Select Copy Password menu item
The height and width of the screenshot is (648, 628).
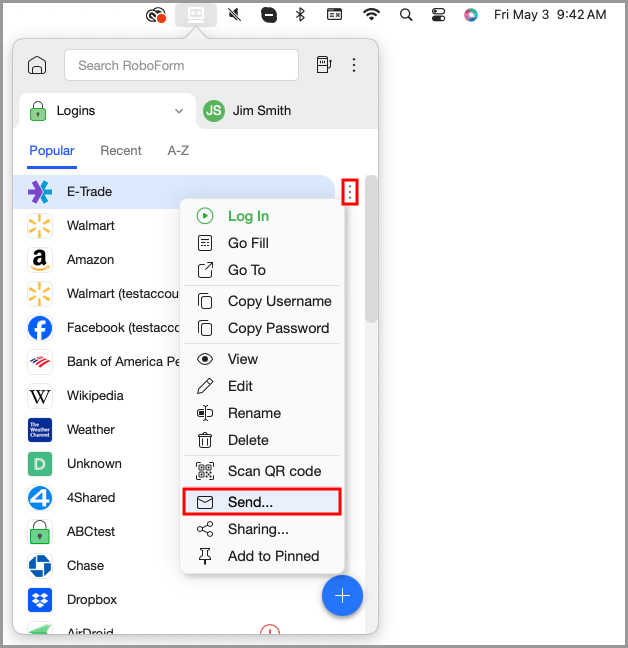262,328
